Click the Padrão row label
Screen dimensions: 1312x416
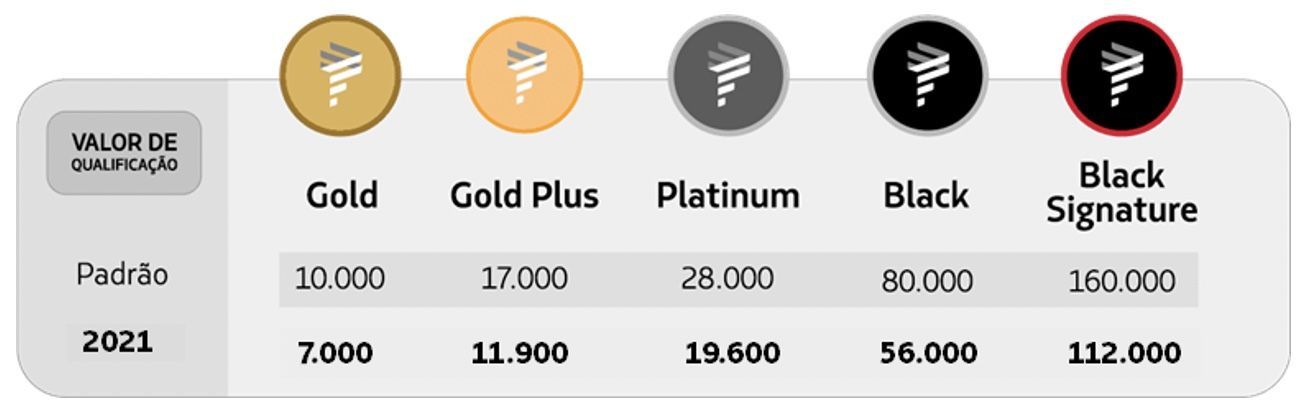pyautogui.click(x=123, y=275)
